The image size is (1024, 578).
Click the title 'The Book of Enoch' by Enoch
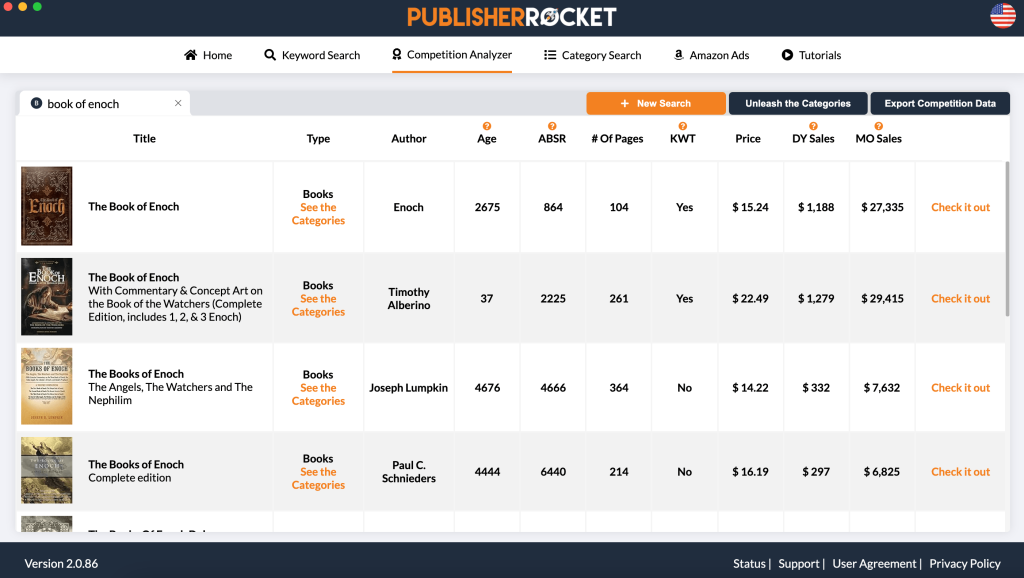[134, 206]
